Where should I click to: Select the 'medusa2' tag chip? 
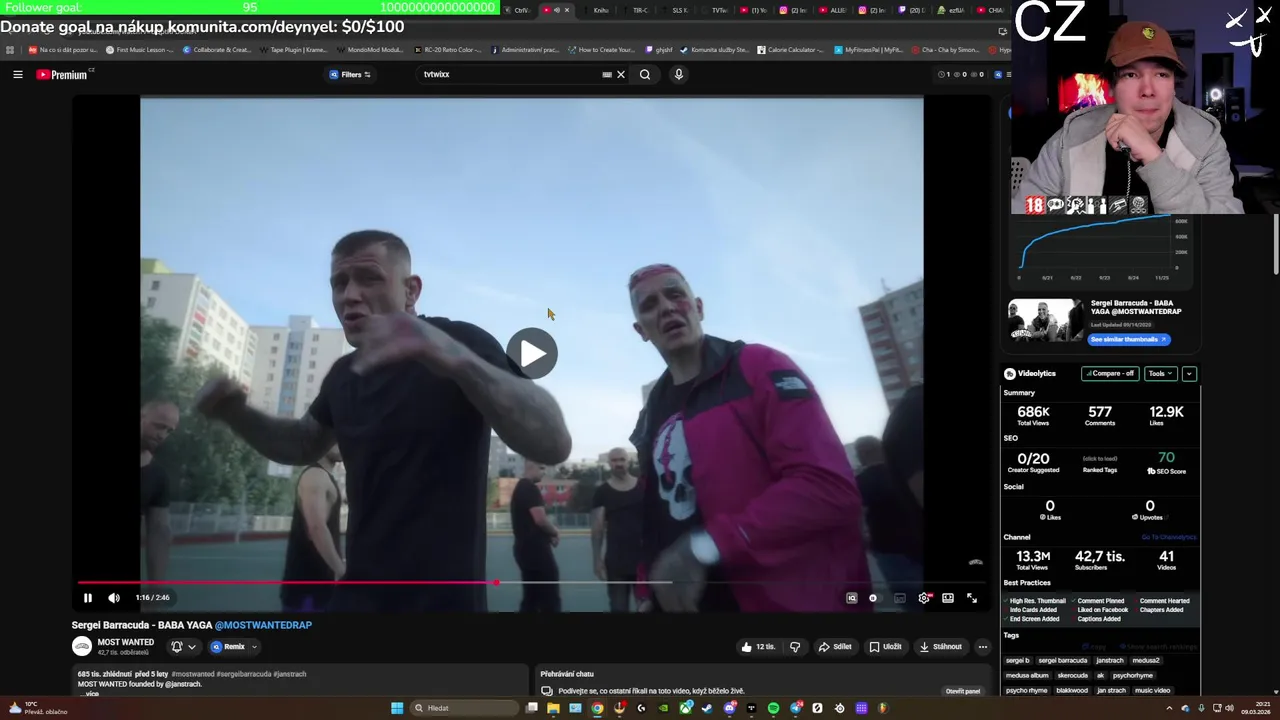[x=1146, y=660]
